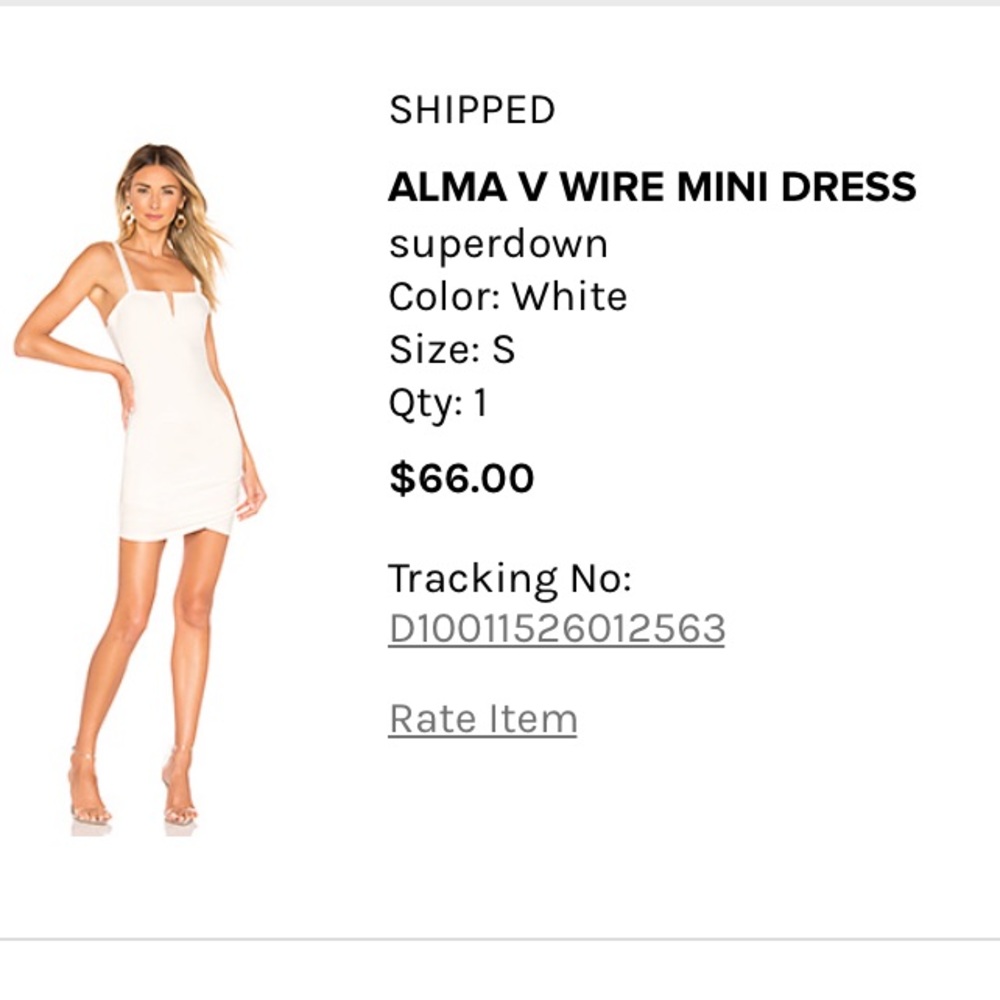Click the underline beneath Rate Item
The image size is (1000, 1000).
[483, 735]
